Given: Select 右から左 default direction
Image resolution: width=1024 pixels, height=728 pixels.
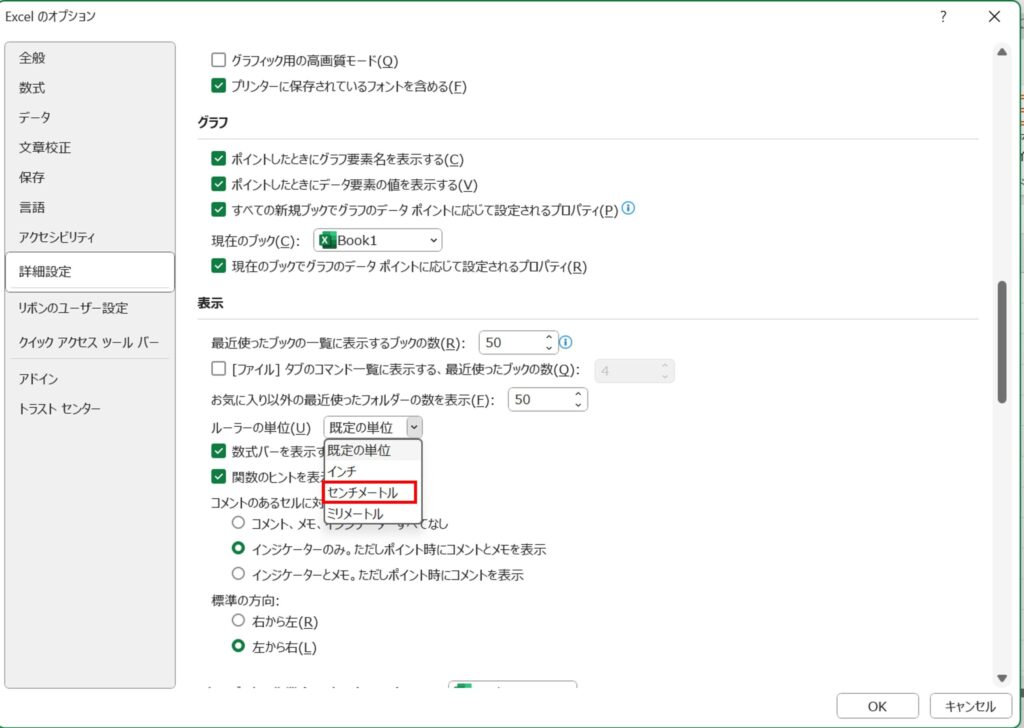Looking at the screenshot, I should coord(238,621).
